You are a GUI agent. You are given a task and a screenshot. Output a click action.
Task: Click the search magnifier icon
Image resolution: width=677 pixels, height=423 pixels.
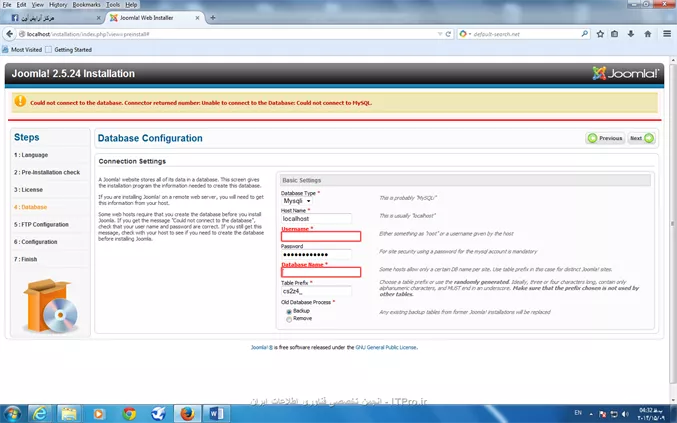585,34
